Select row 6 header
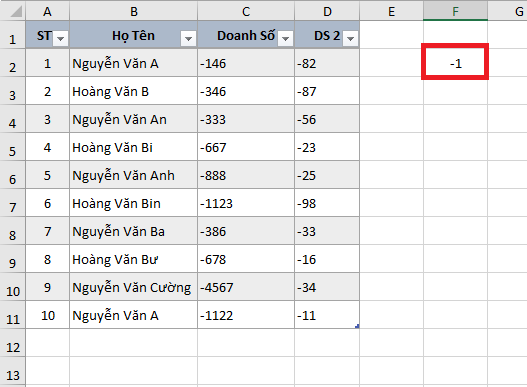Image resolution: width=527 pixels, height=387 pixels. click(x=12, y=175)
